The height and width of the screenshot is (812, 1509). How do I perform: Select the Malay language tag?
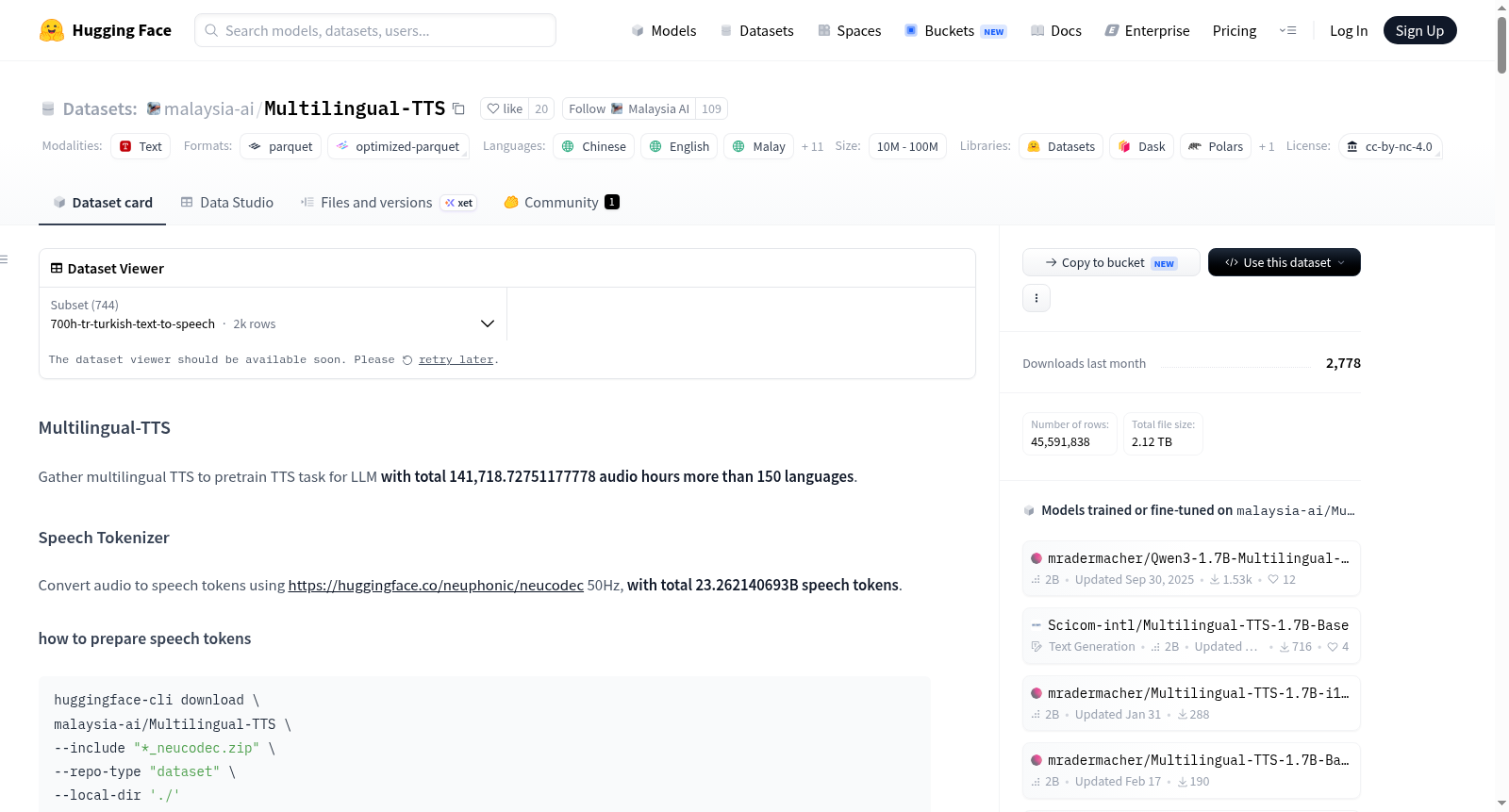pyautogui.click(x=759, y=146)
